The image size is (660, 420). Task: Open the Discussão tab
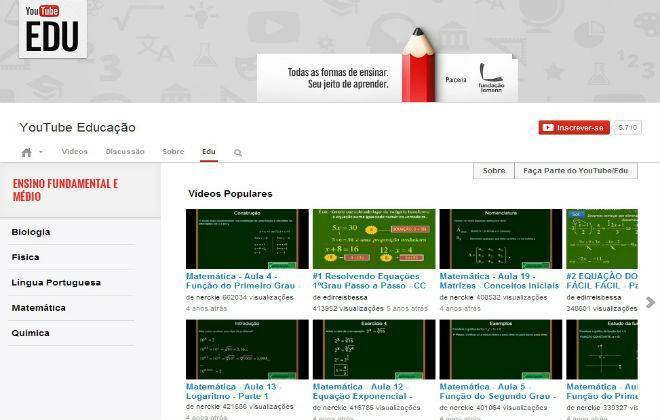pyautogui.click(x=125, y=152)
